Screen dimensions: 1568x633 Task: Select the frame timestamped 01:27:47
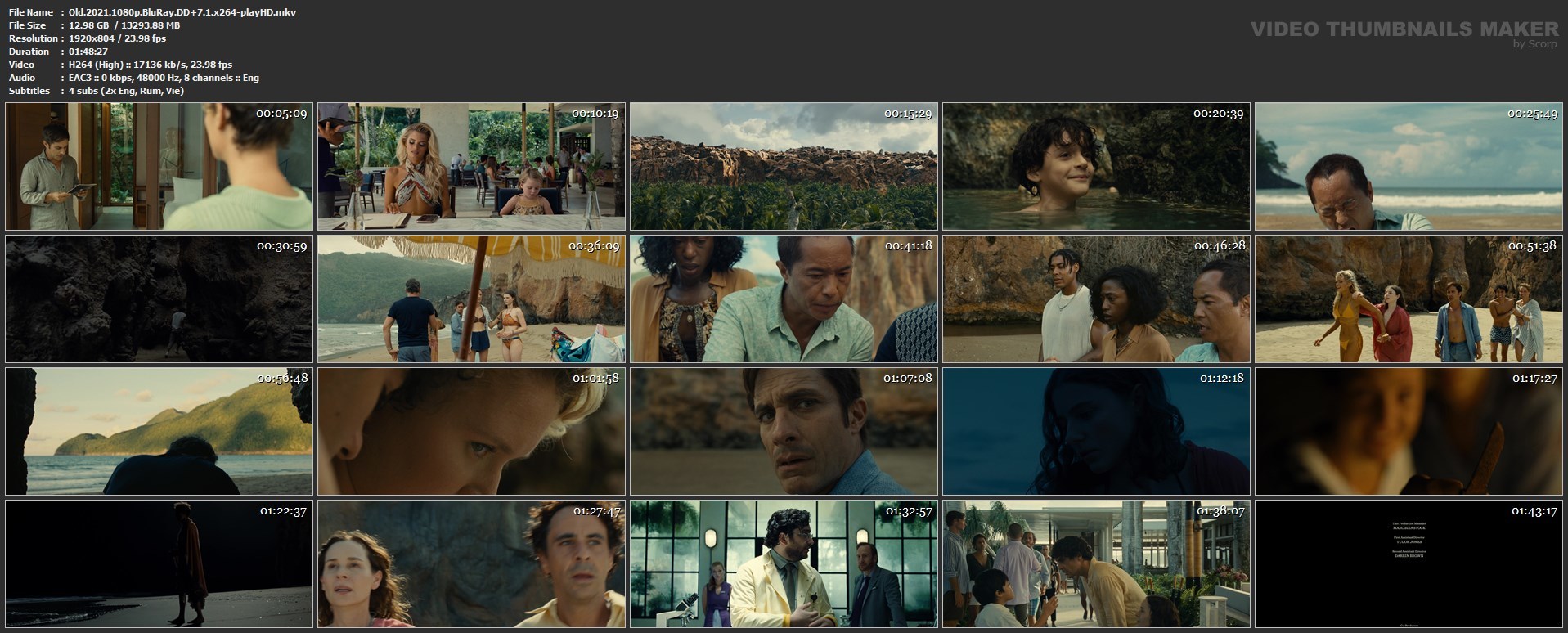coord(471,563)
